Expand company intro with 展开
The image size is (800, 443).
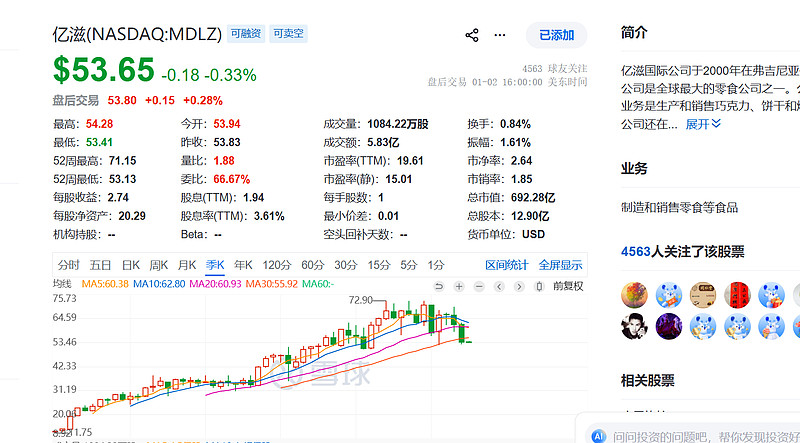pyautogui.click(x=703, y=124)
